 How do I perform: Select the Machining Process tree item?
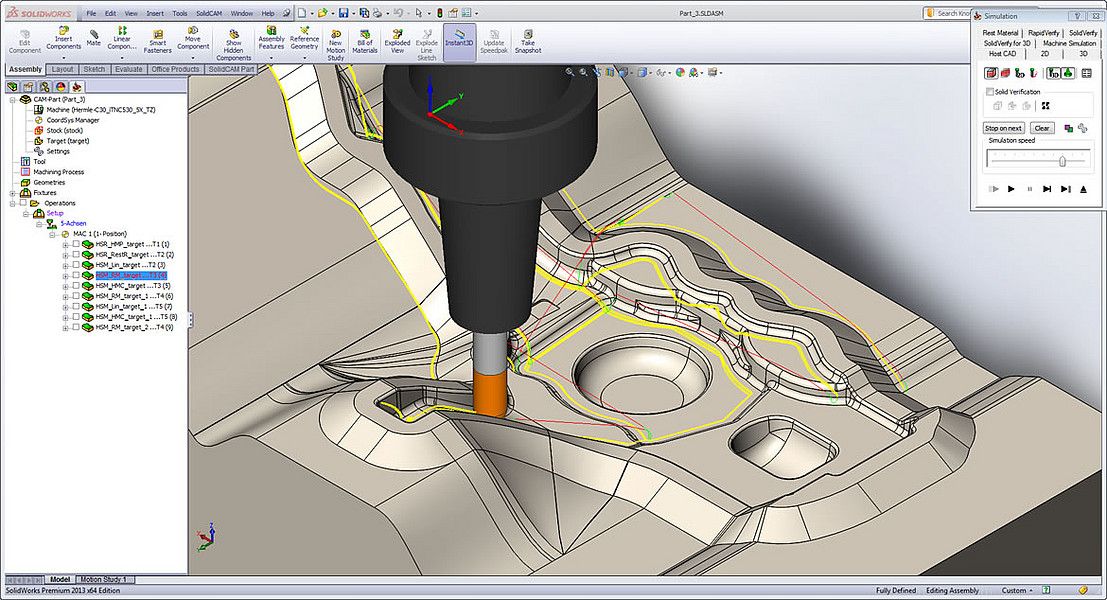(x=59, y=172)
